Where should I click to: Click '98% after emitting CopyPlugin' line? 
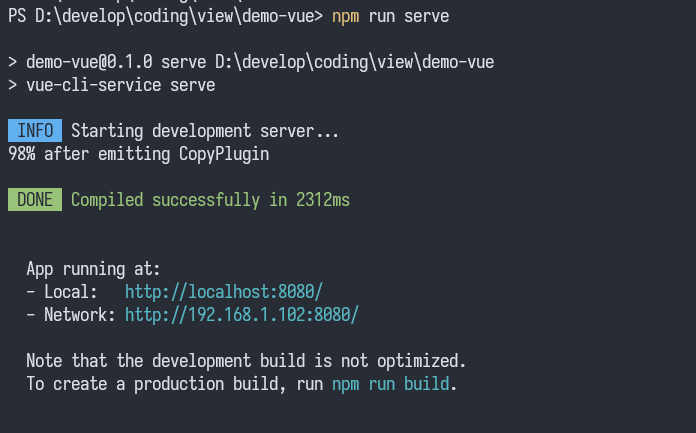(138, 154)
